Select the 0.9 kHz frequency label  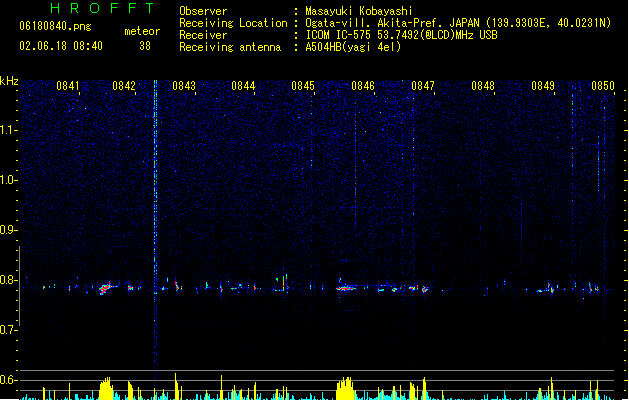pyautogui.click(x=8, y=230)
